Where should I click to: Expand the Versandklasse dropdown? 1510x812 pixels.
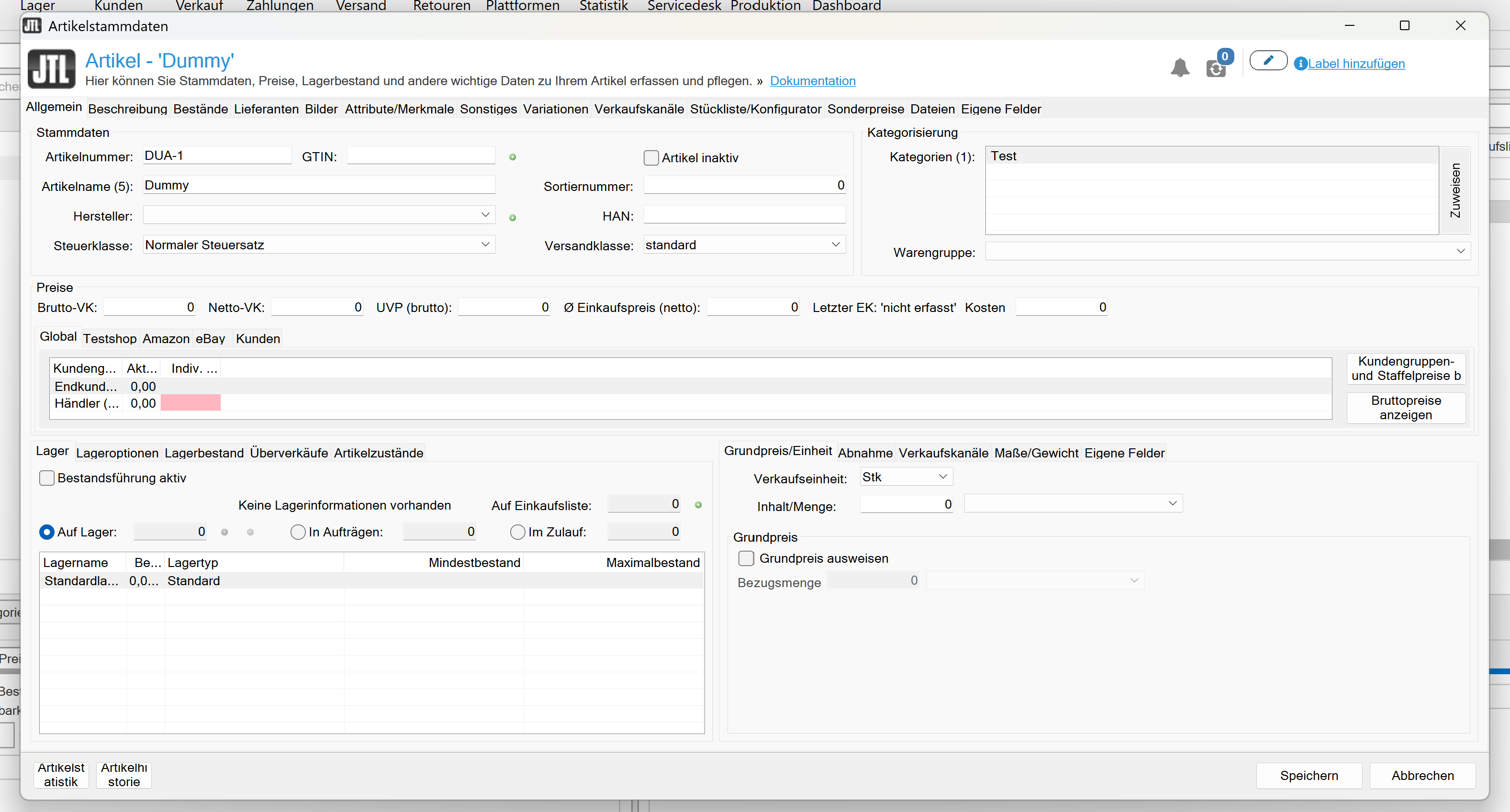coord(835,245)
